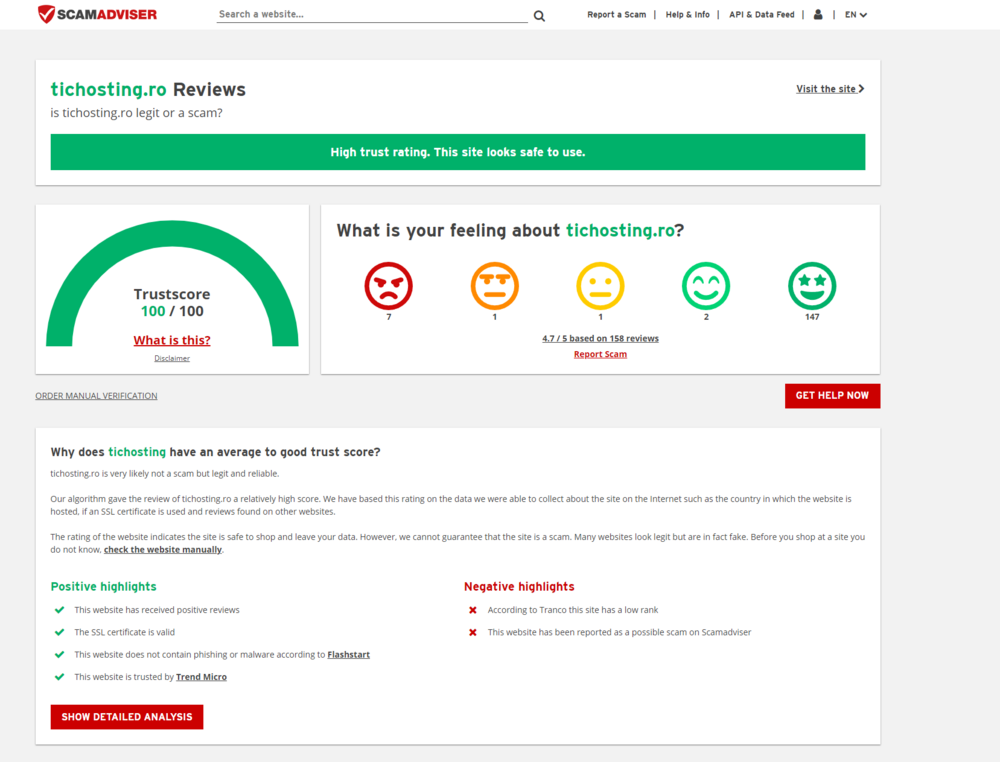Click checkmark next to positive reviews highlight

[x=59, y=610]
